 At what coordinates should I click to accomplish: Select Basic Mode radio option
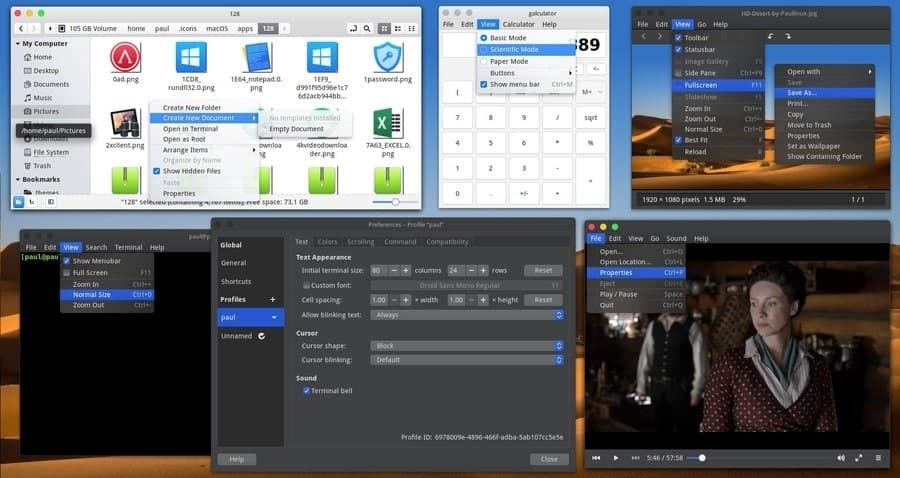click(x=483, y=37)
